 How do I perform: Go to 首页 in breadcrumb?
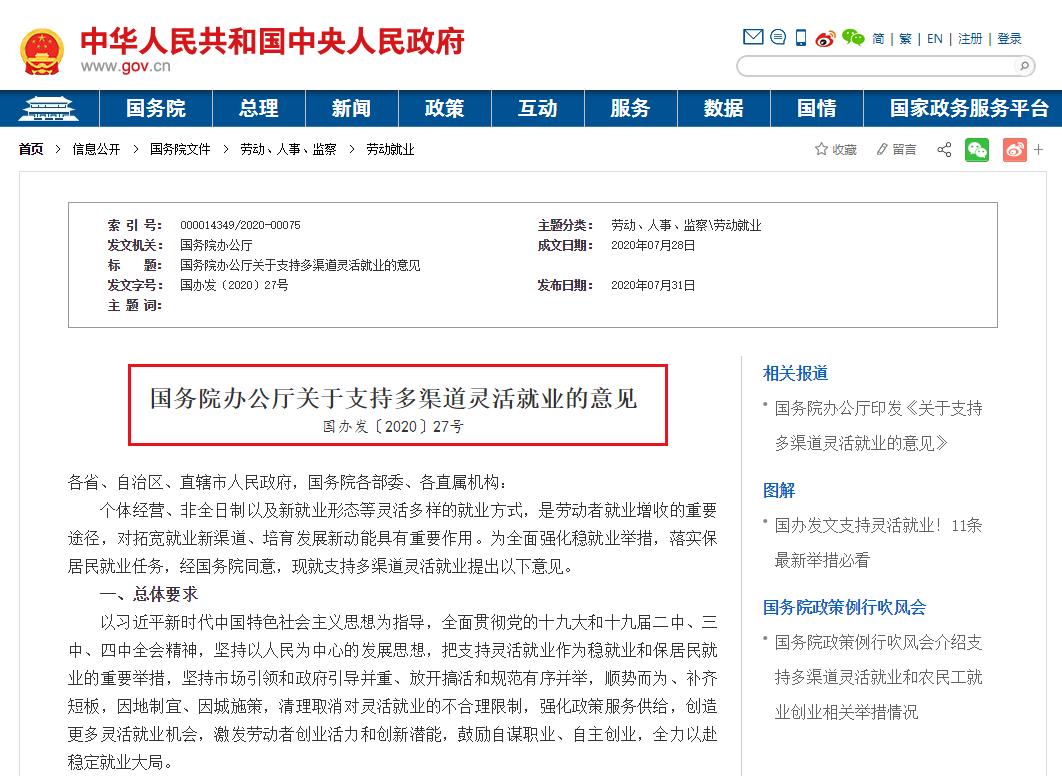pos(31,149)
